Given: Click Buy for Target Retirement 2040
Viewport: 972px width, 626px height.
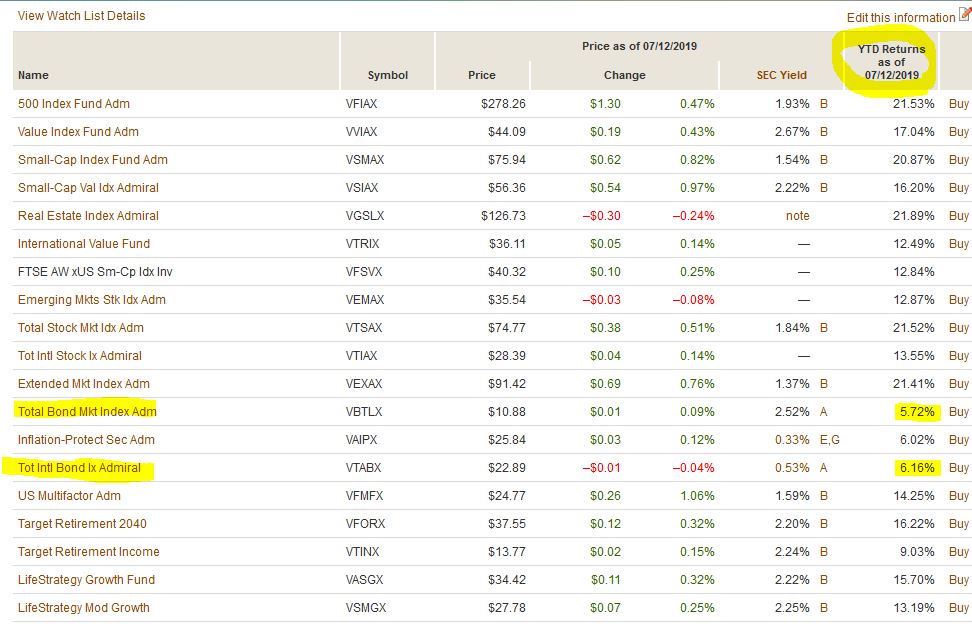Looking at the screenshot, I should 958,524.
